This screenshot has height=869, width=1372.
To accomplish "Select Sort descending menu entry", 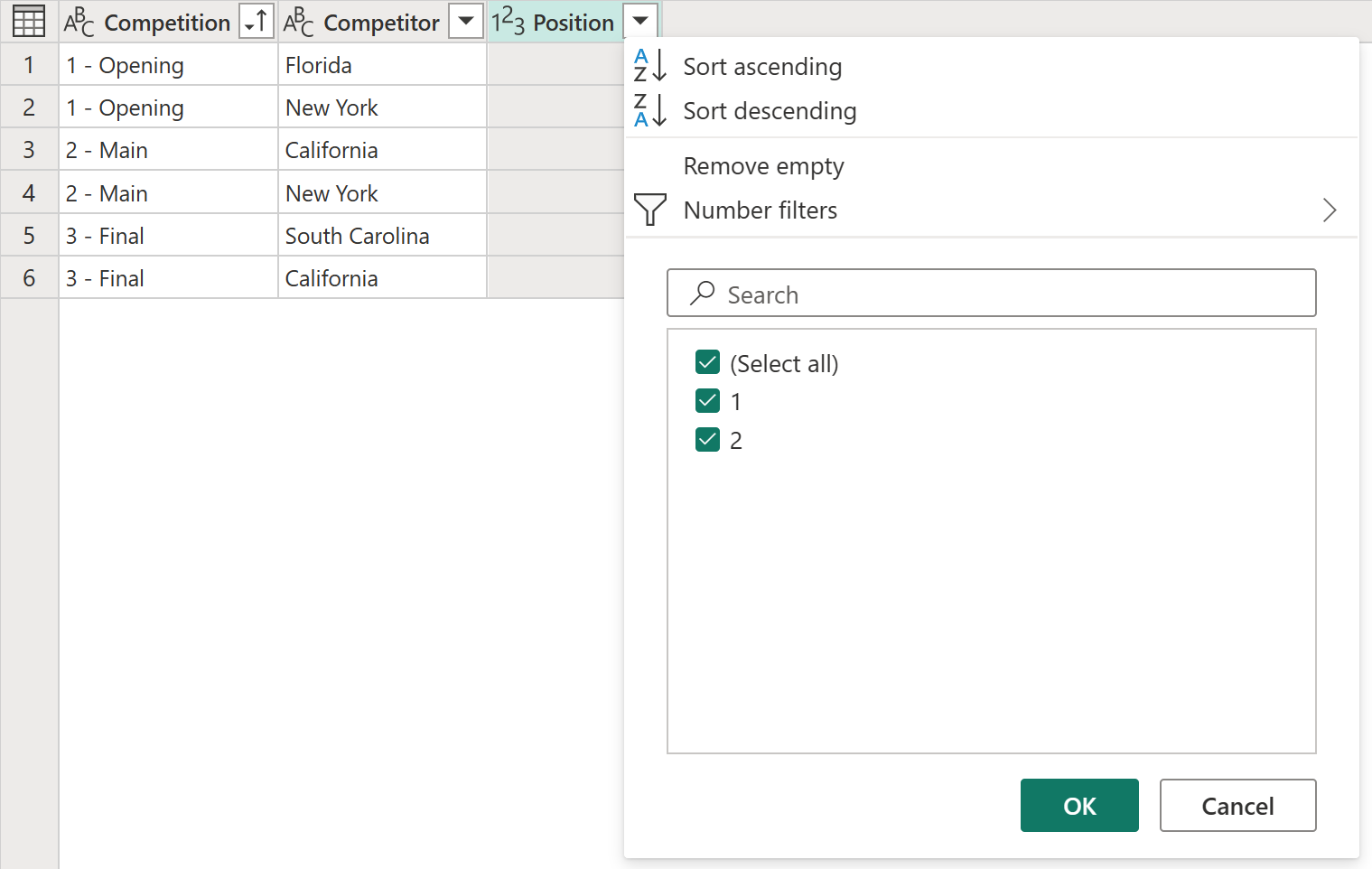I will [x=770, y=110].
